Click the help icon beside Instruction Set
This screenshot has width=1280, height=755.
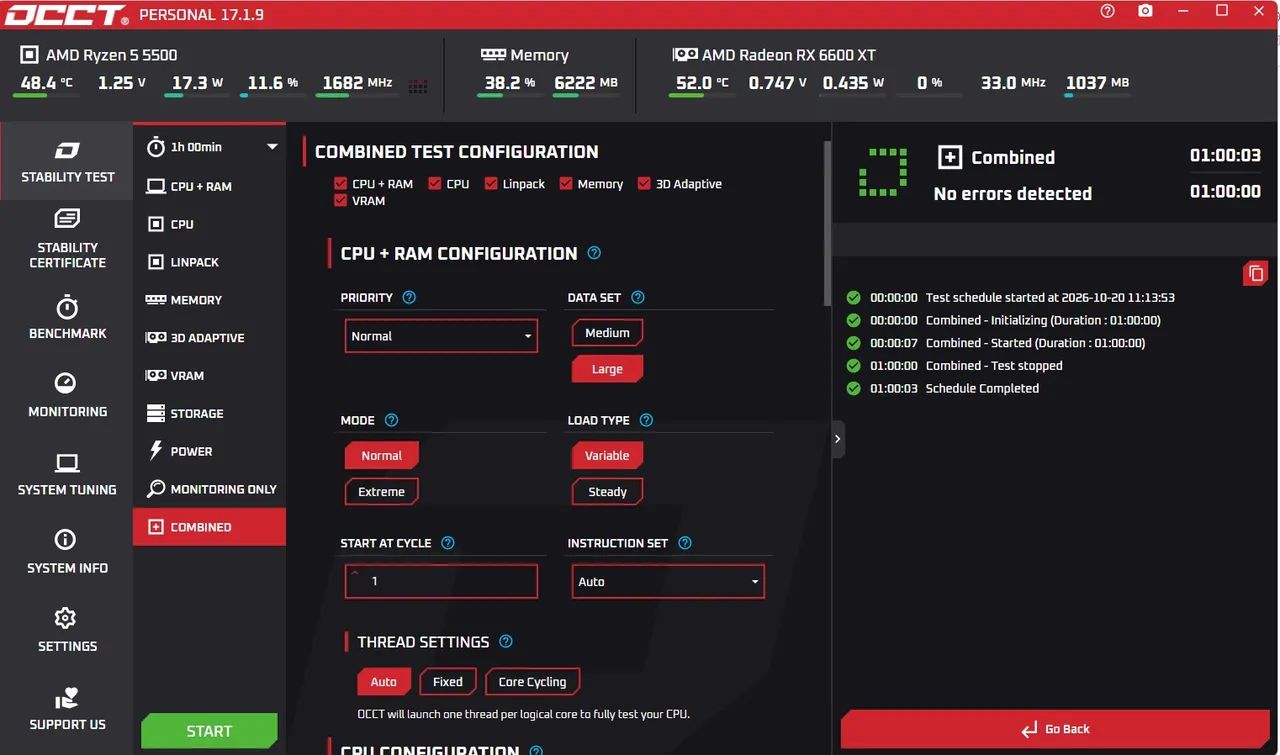(x=685, y=543)
